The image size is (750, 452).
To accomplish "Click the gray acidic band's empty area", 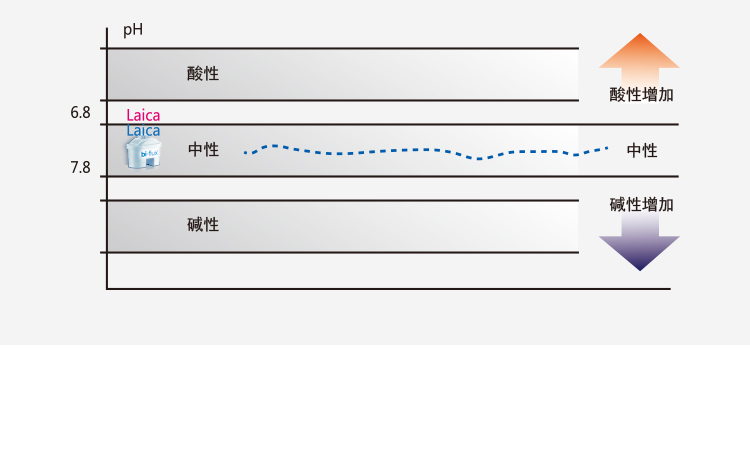I will click(x=400, y=74).
